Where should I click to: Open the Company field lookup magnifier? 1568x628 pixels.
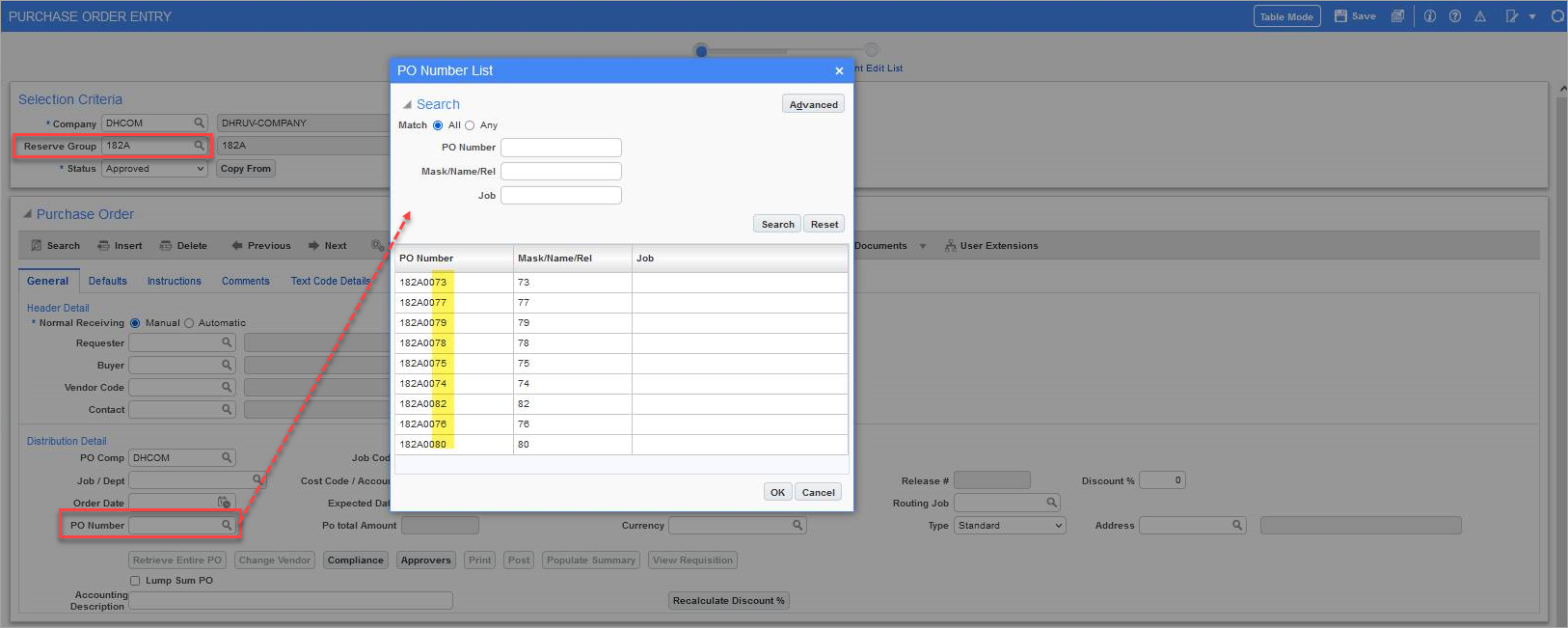tap(200, 123)
